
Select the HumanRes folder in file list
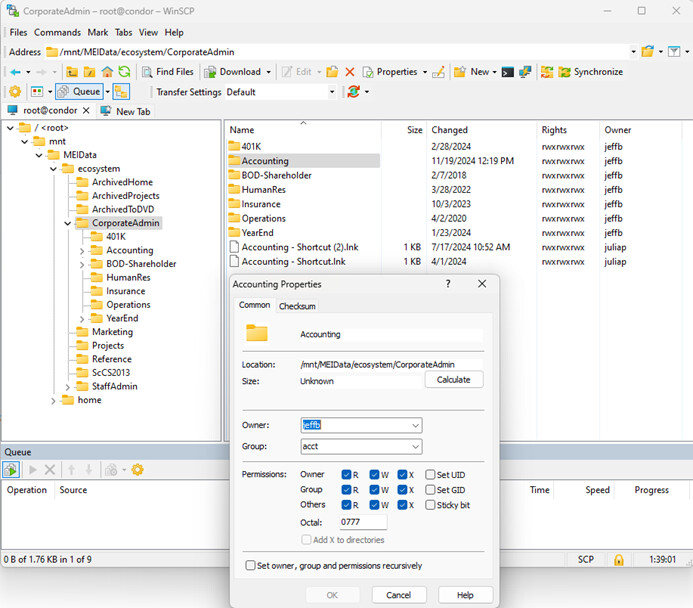tap(263, 190)
